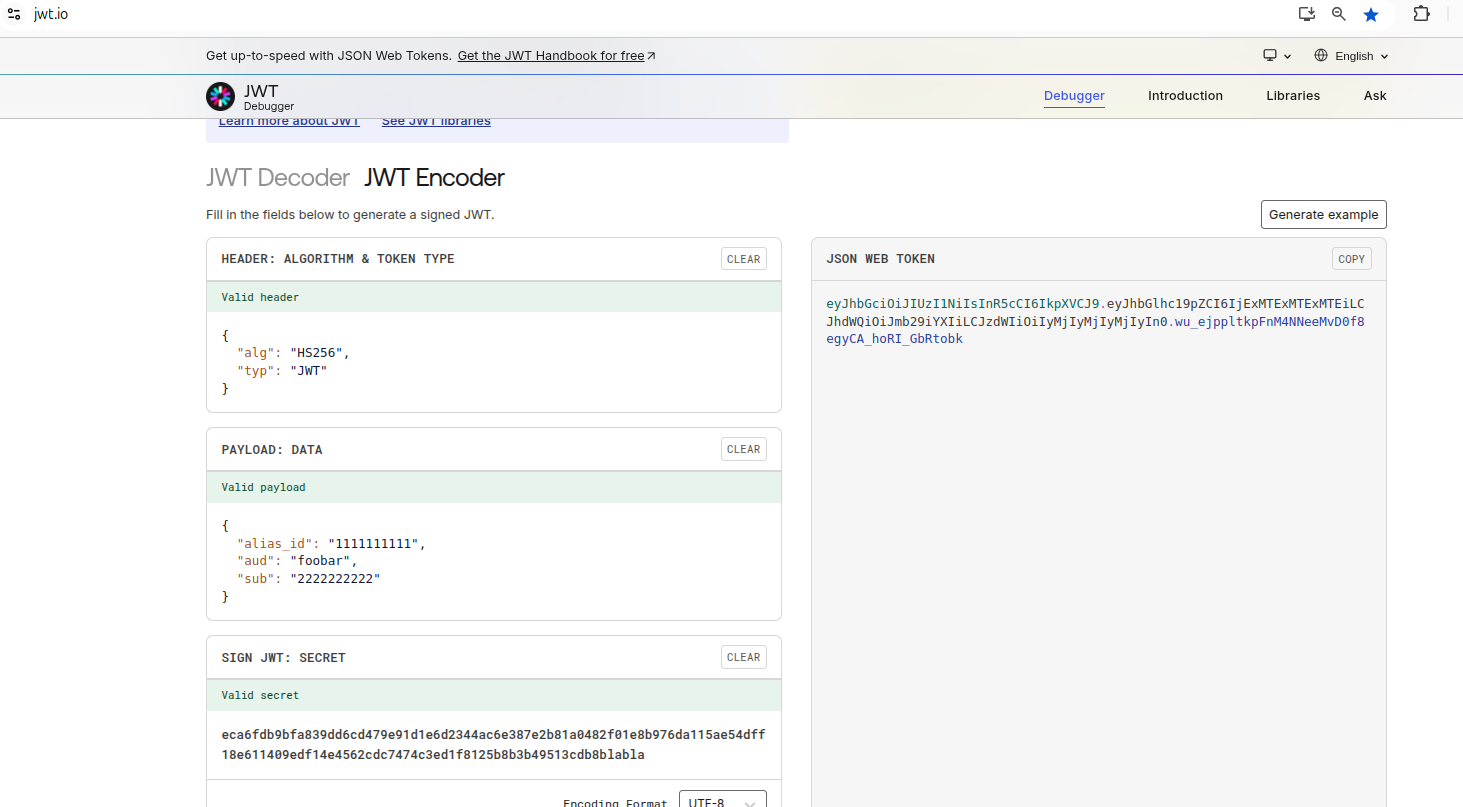The image size is (1463, 807).
Task: Open the browser extensions puzzle icon
Action: click(1421, 14)
